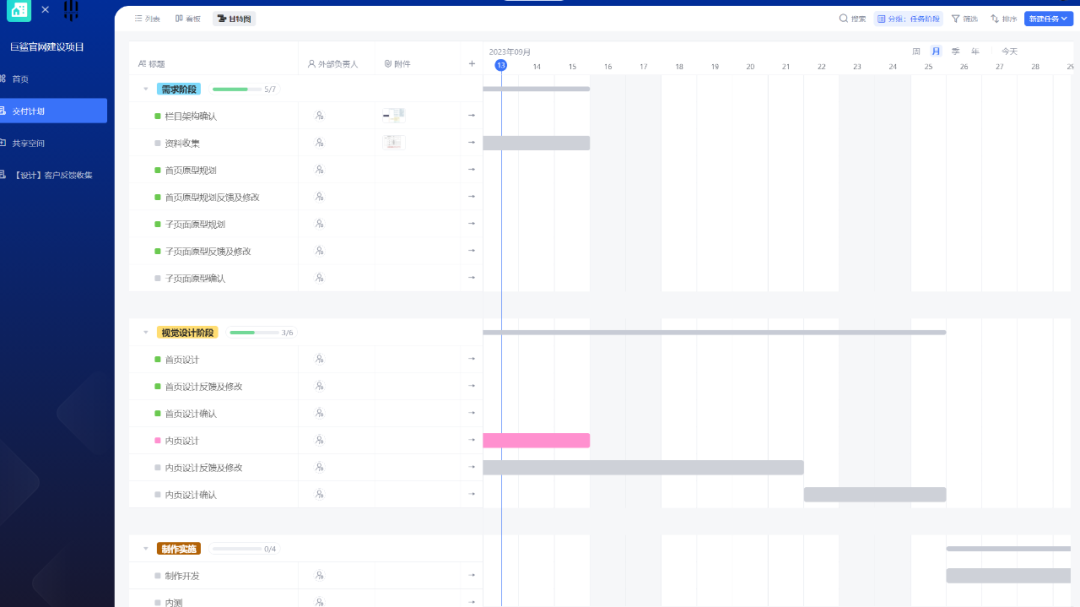This screenshot has height=607, width=1080.
Task: Switch timeline scale to 周
Action: pyautogui.click(x=916, y=51)
